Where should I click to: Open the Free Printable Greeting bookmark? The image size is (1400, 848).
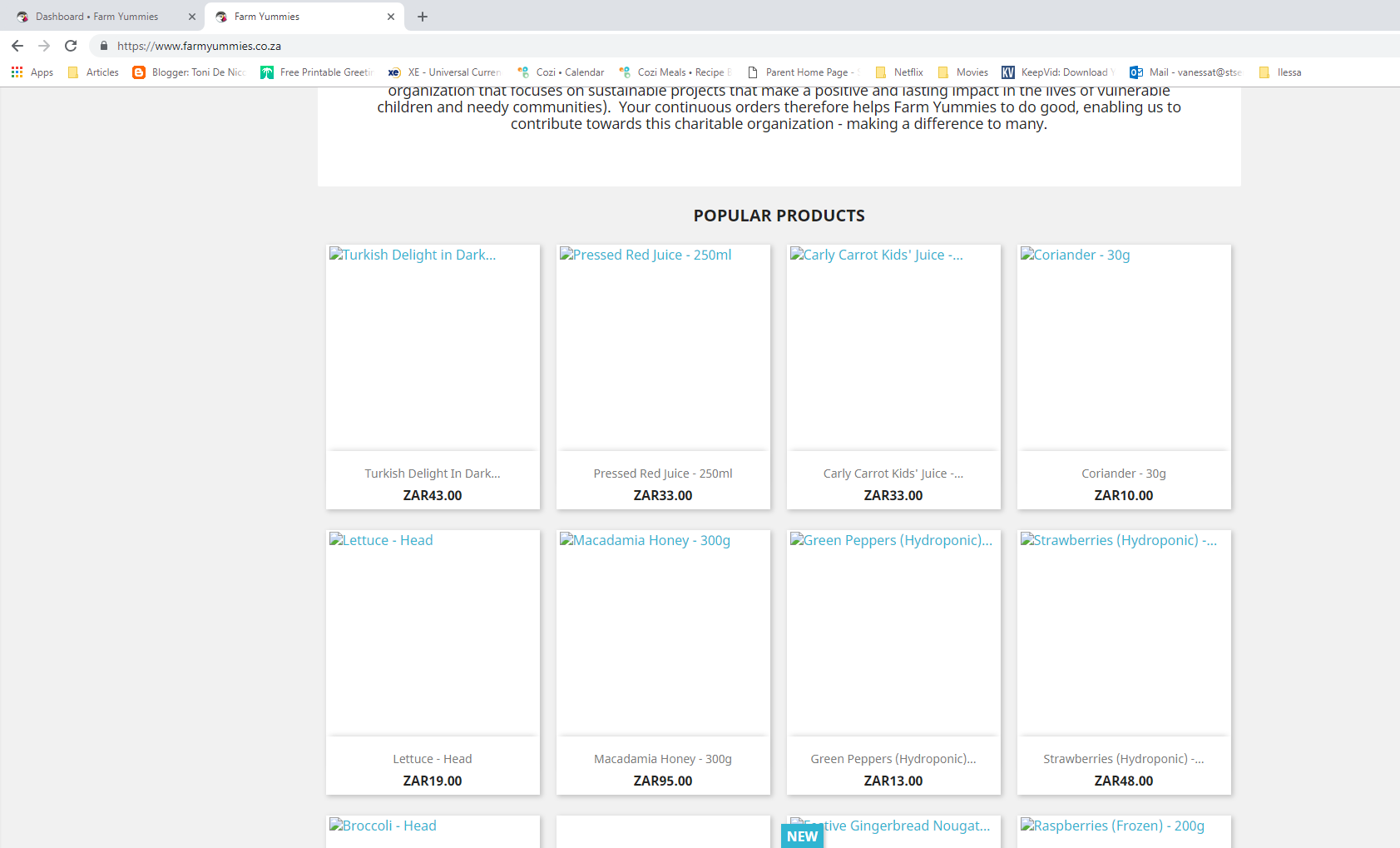coord(317,72)
